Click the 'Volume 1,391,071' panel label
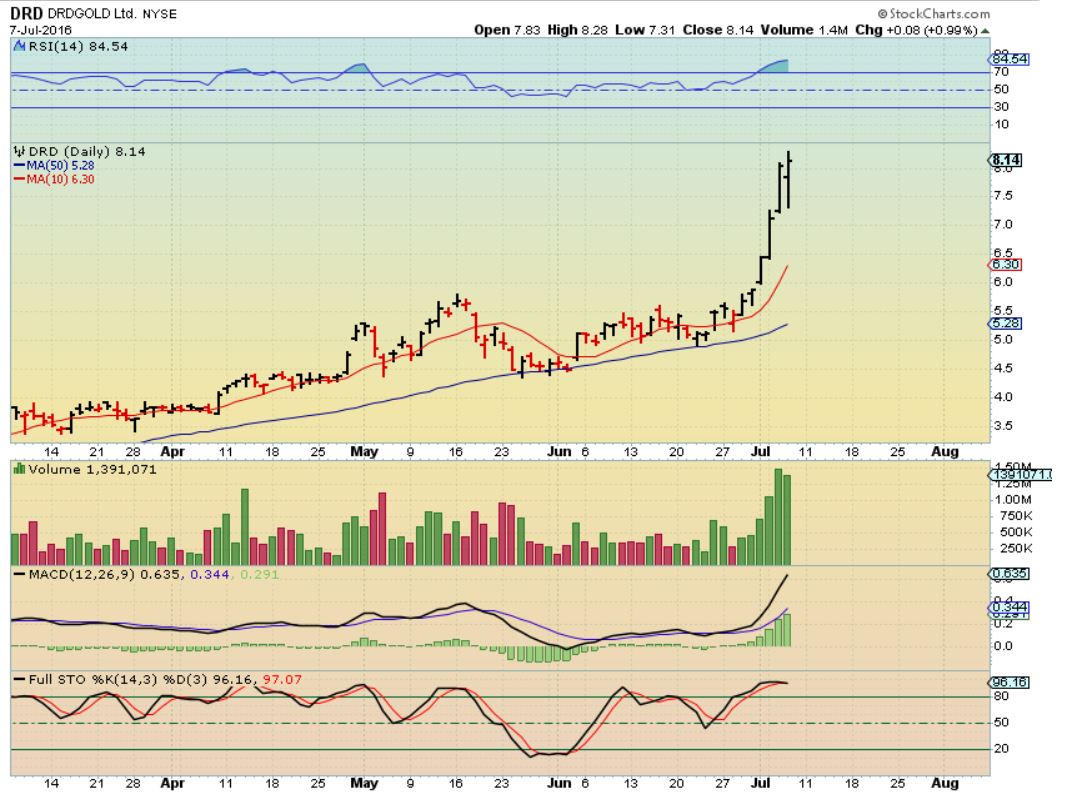 coord(92,469)
